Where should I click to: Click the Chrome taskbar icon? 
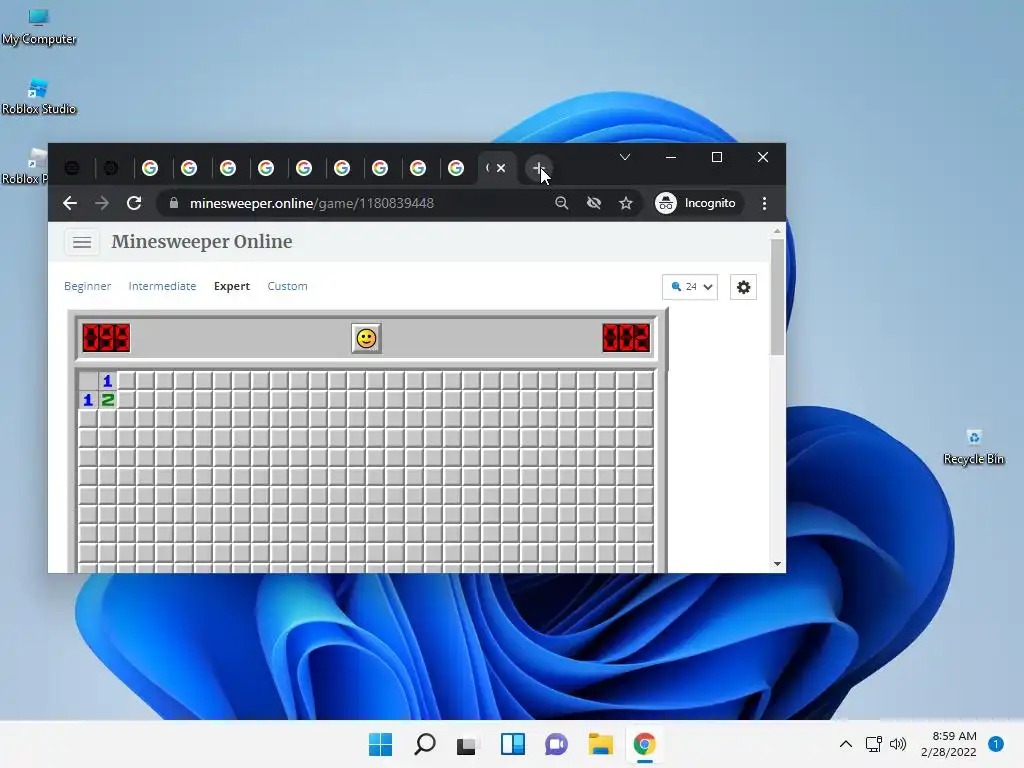tap(645, 744)
